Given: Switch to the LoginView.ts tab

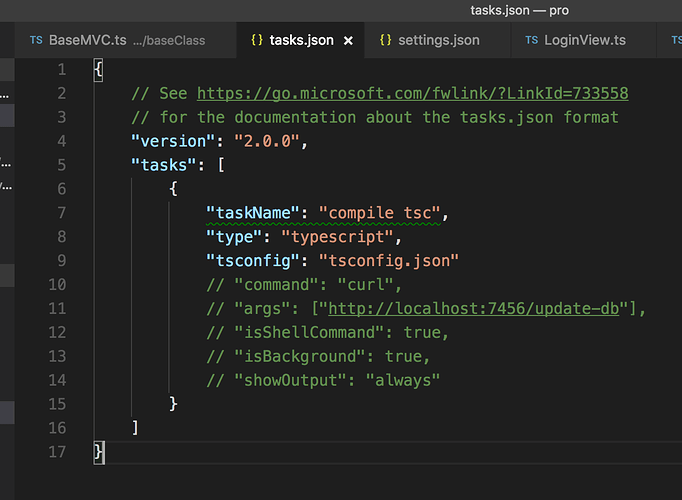Looking at the screenshot, I should (585, 40).
